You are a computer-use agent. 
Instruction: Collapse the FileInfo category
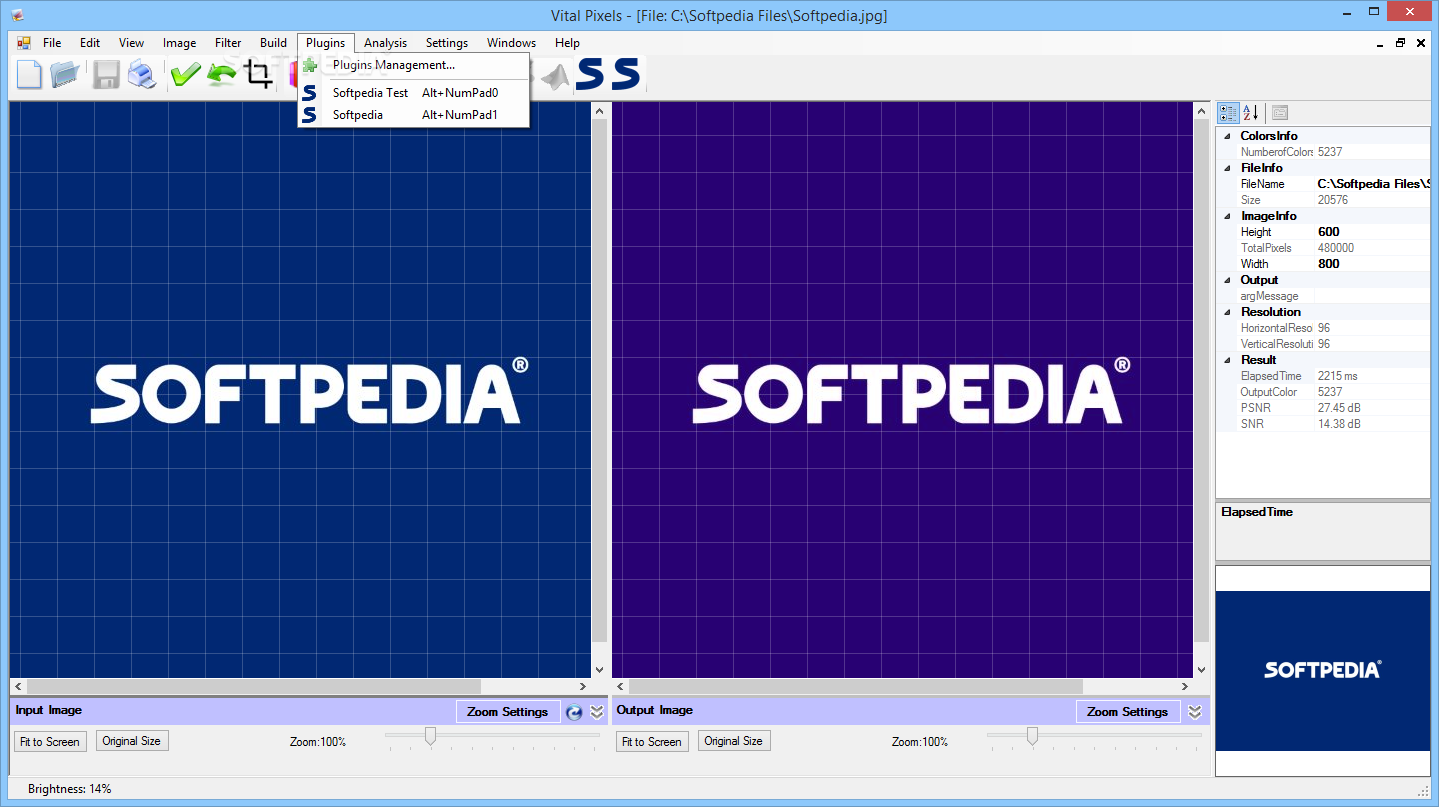[1227, 168]
